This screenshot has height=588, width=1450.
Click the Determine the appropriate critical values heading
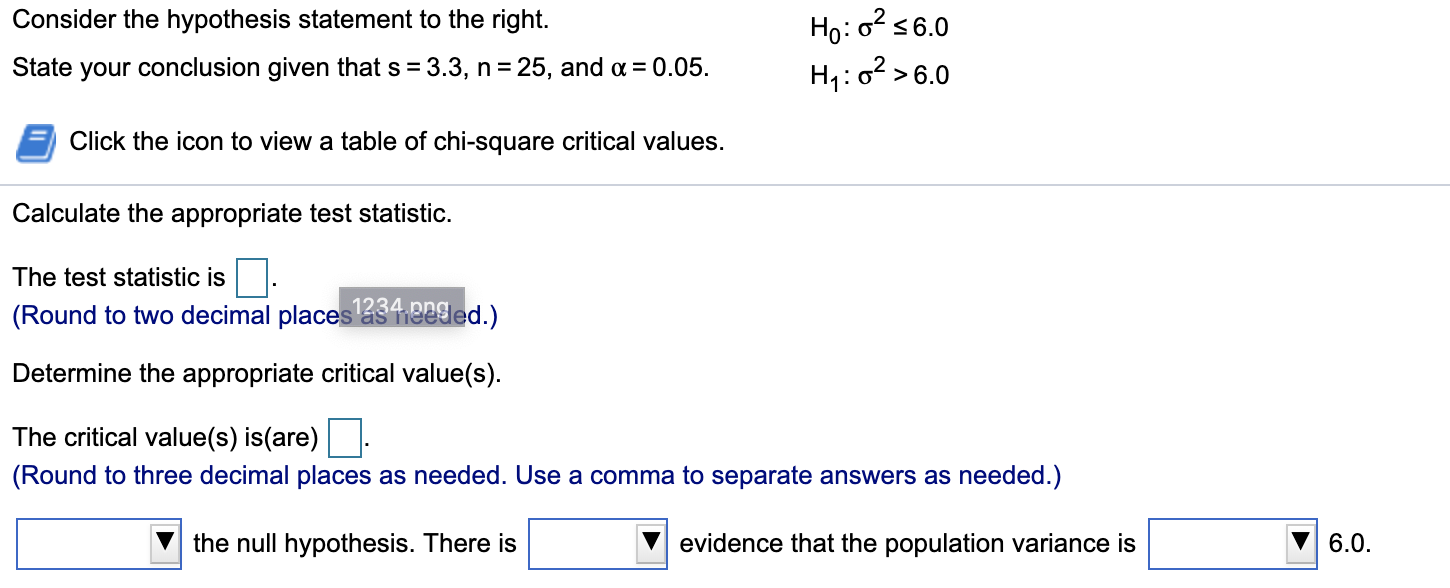click(252, 373)
